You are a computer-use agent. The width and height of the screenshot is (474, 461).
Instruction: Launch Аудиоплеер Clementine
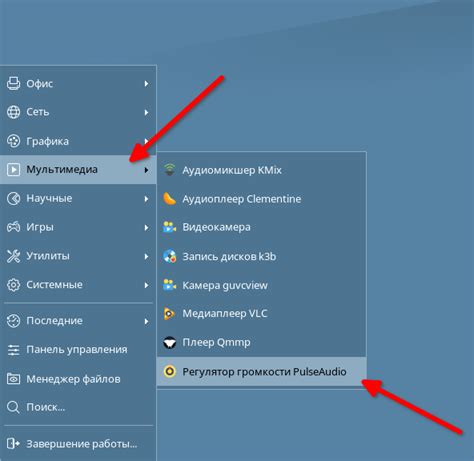(x=262, y=199)
